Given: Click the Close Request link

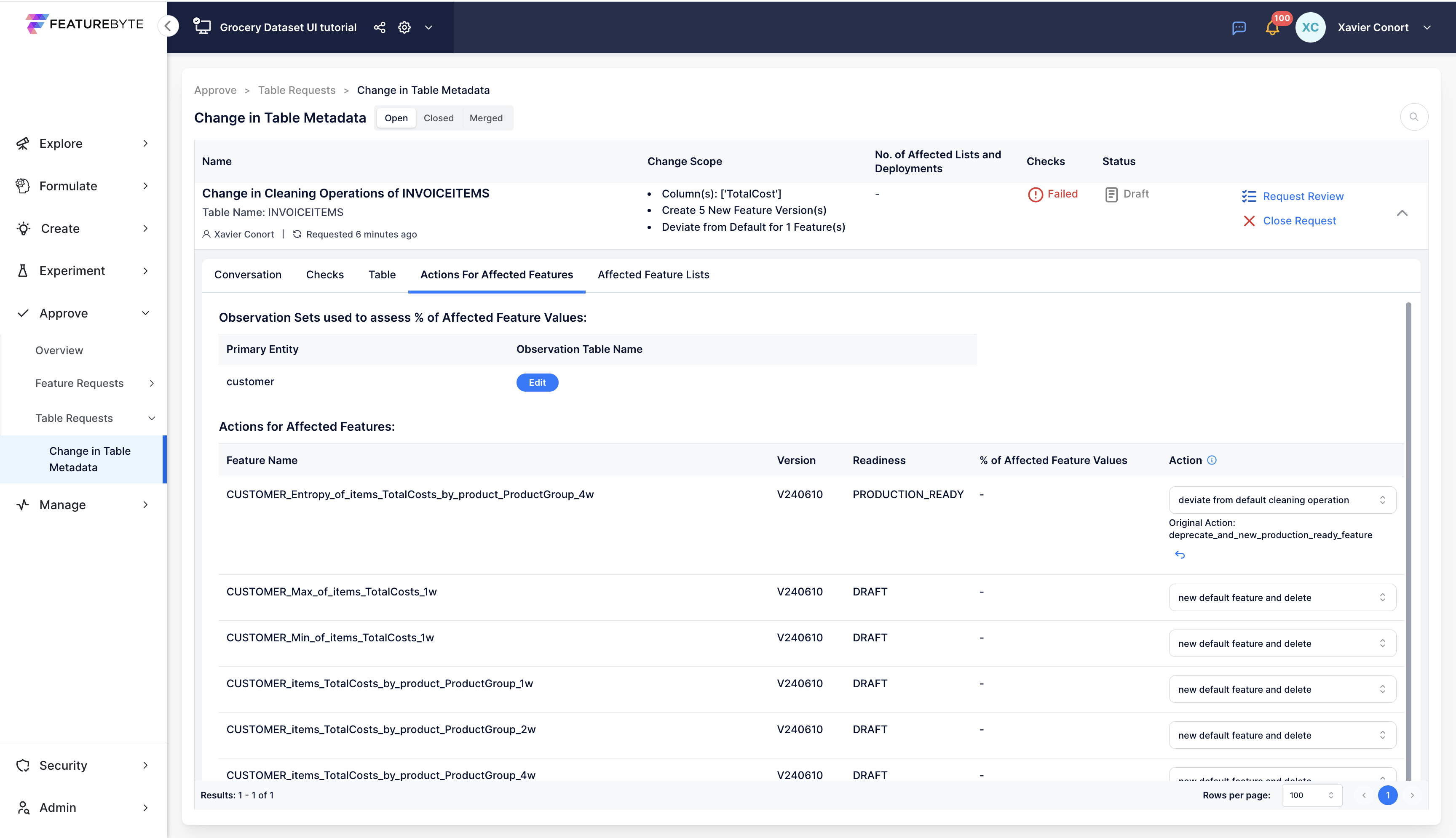Looking at the screenshot, I should pos(1299,221).
